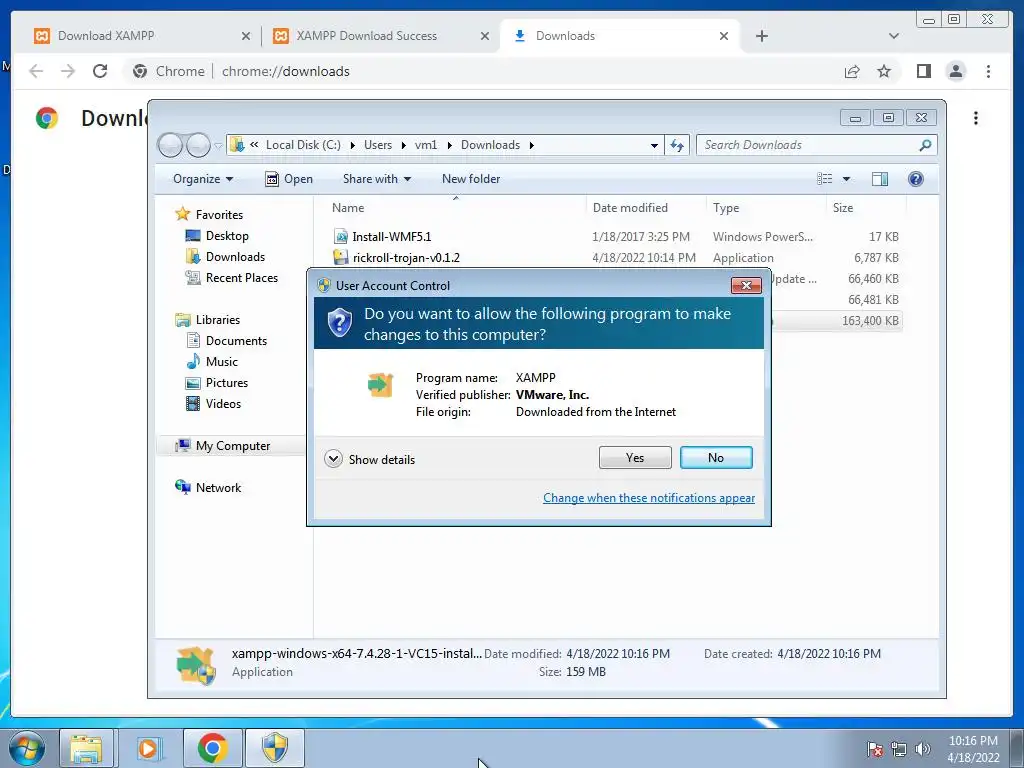
Task: Click the XAMPP program icon in UAC dialog
Action: (380, 385)
